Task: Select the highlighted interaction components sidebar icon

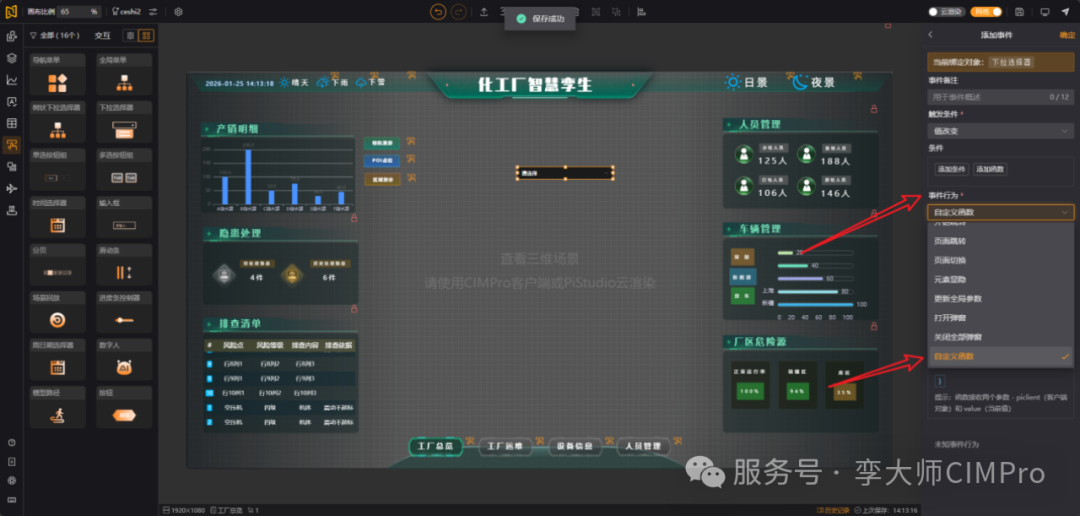Action: coord(12,145)
